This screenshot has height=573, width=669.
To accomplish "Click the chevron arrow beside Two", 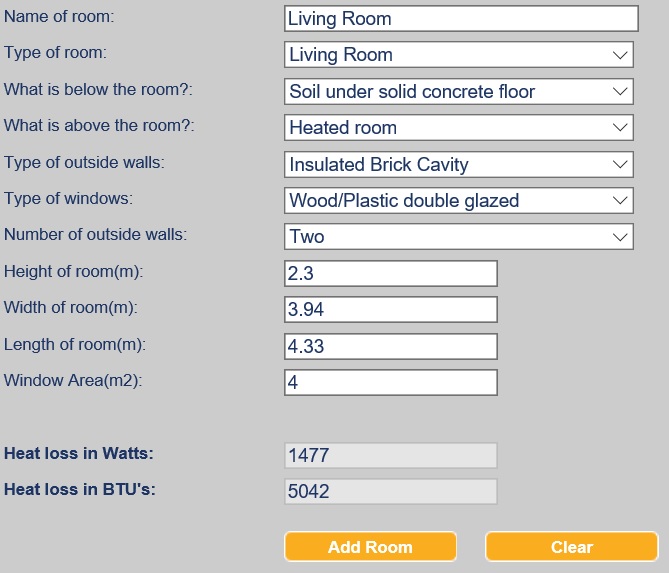I will pyautogui.click(x=619, y=237).
